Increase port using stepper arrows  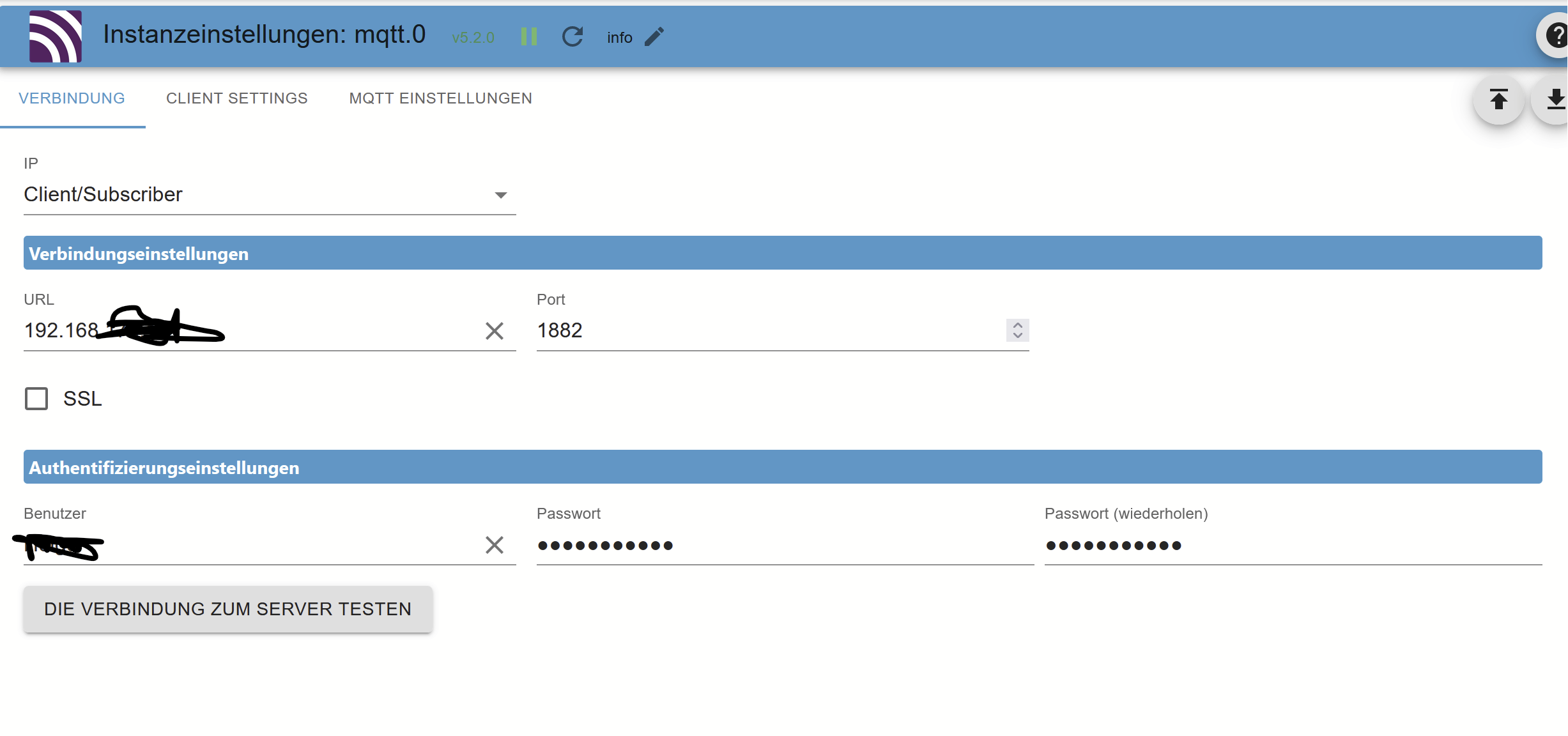coord(1018,325)
